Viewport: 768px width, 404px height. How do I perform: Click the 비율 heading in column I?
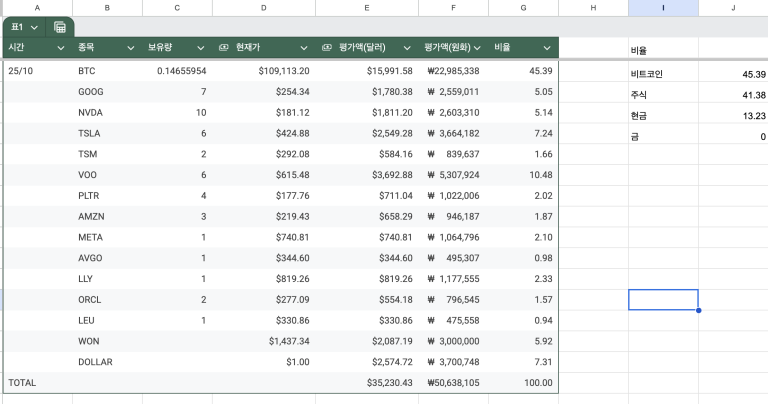[x=663, y=50]
